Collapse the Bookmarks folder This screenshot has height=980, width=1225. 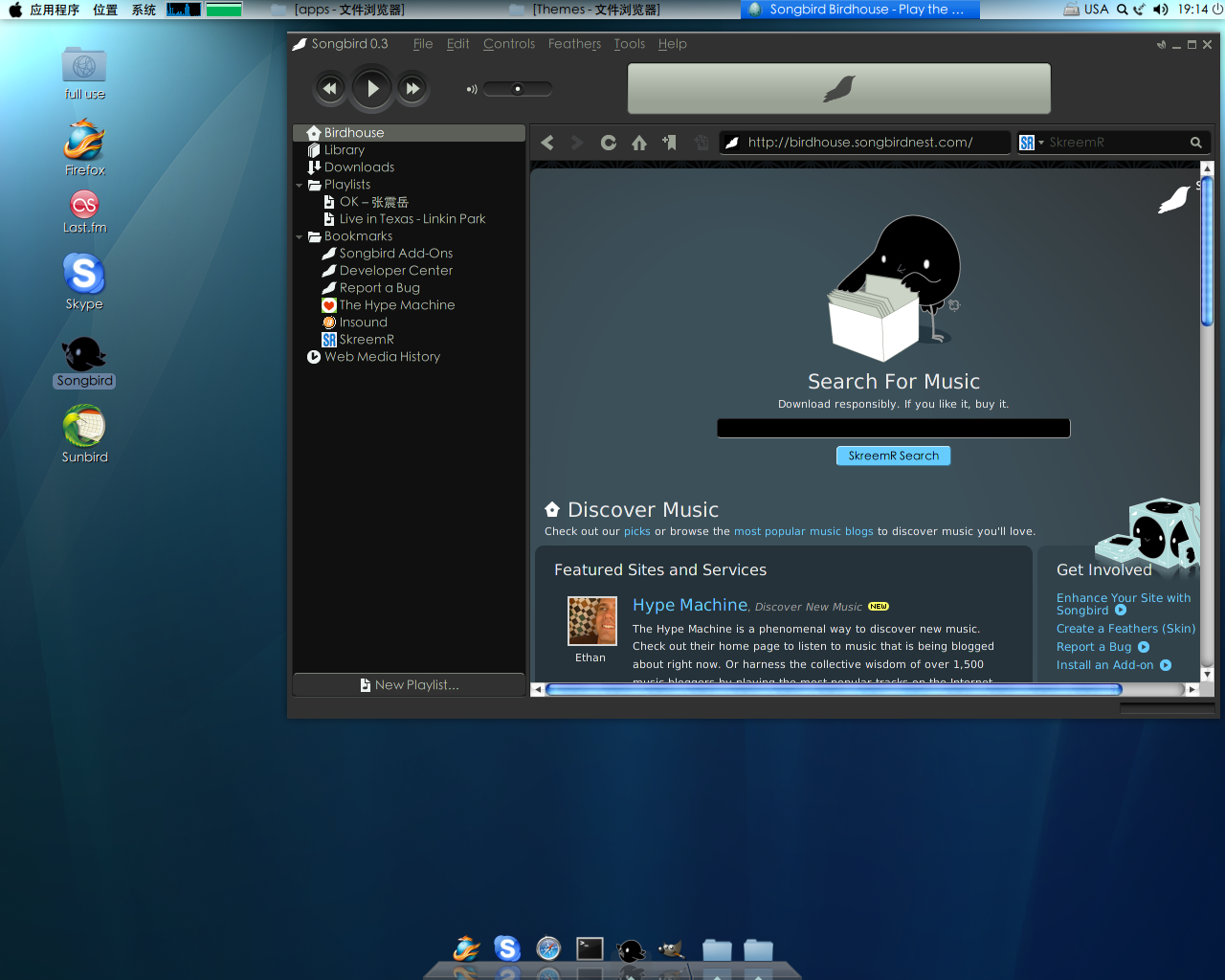pyautogui.click(x=300, y=236)
